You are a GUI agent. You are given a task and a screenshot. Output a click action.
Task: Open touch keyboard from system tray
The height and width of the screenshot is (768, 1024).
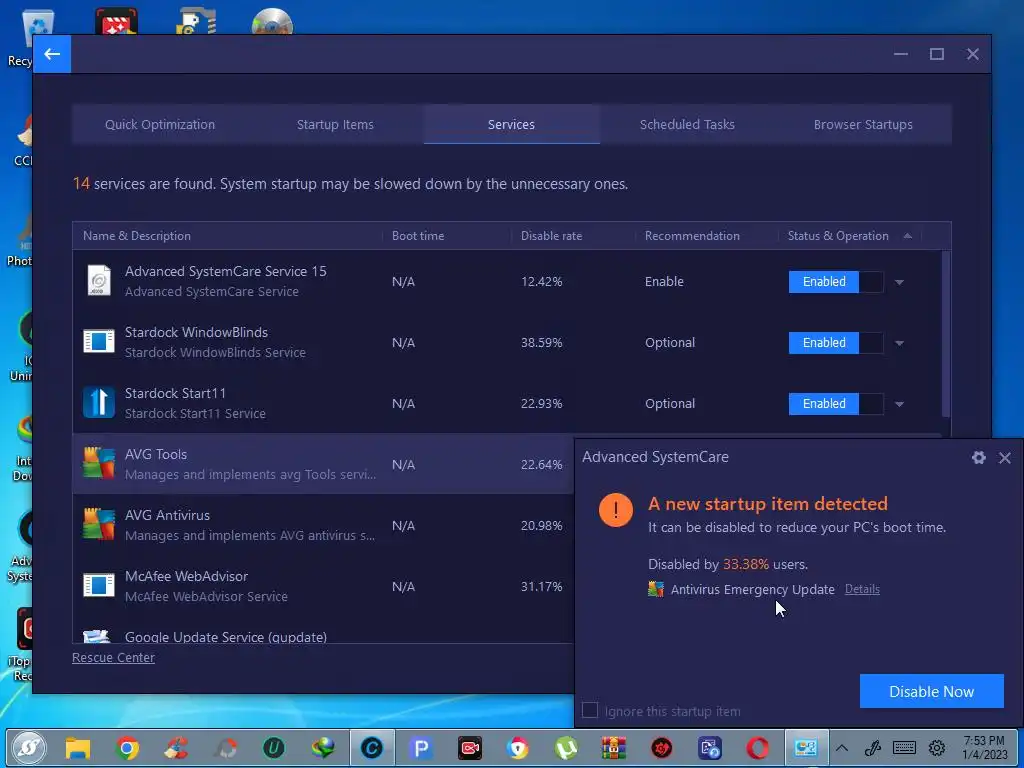click(904, 748)
